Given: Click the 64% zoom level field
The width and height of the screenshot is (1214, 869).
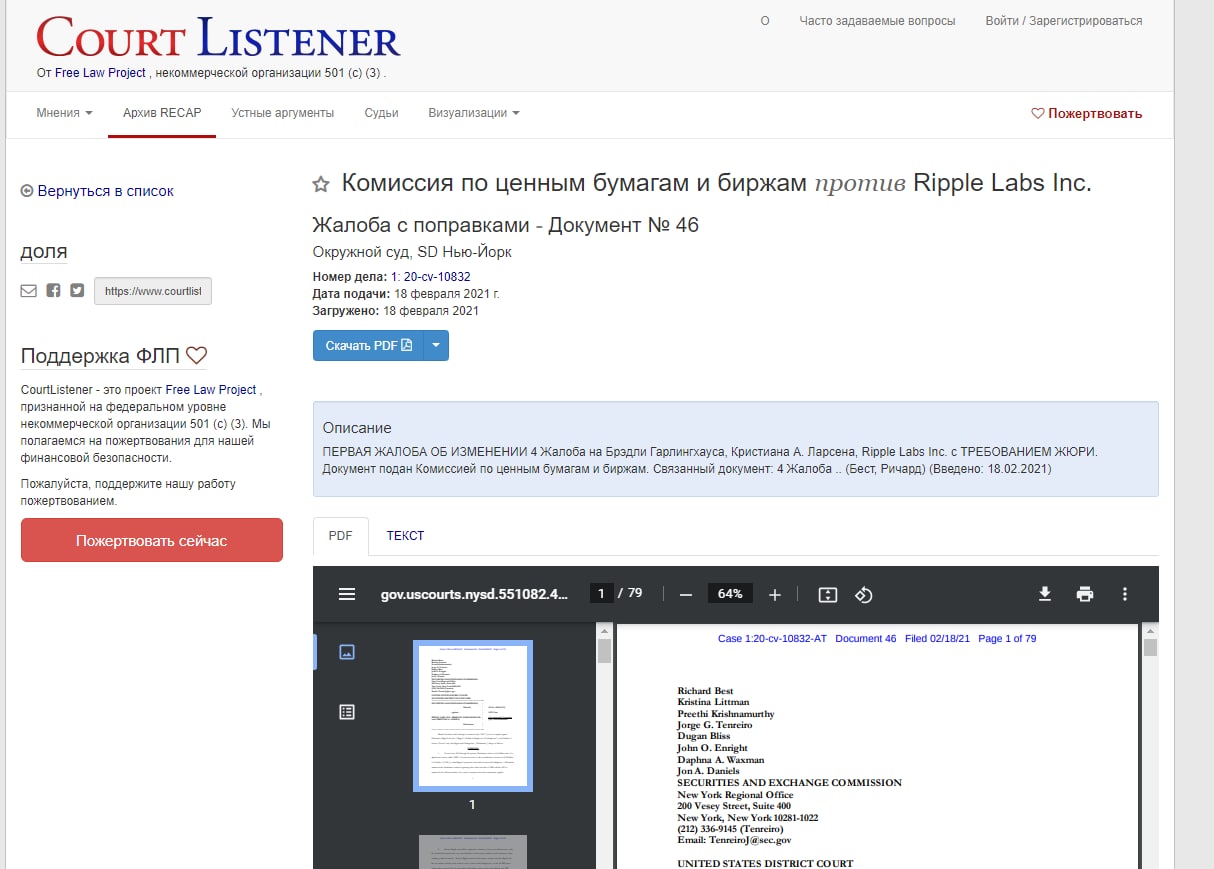Looking at the screenshot, I should tap(730, 594).
